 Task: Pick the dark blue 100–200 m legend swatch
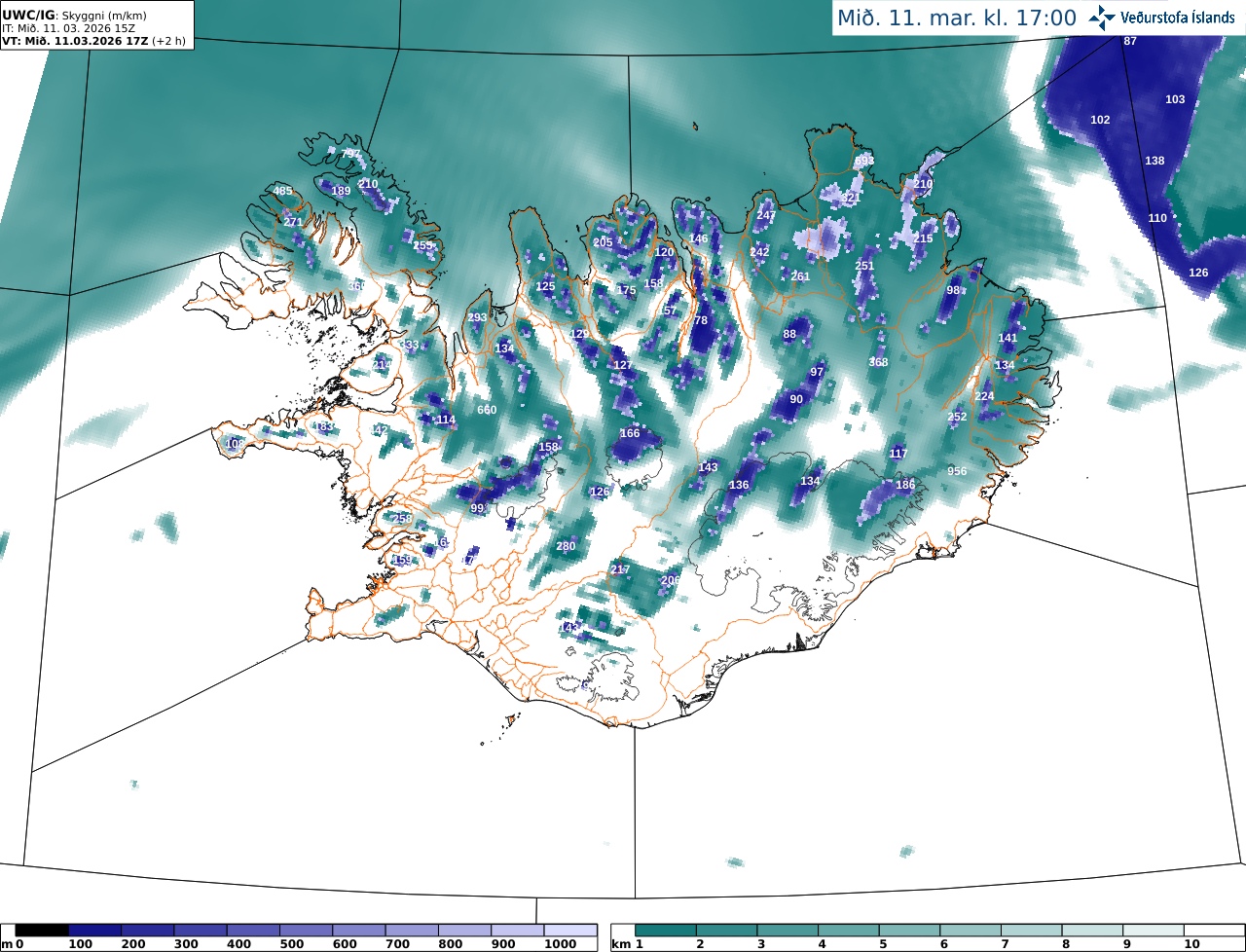coord(94,931)
